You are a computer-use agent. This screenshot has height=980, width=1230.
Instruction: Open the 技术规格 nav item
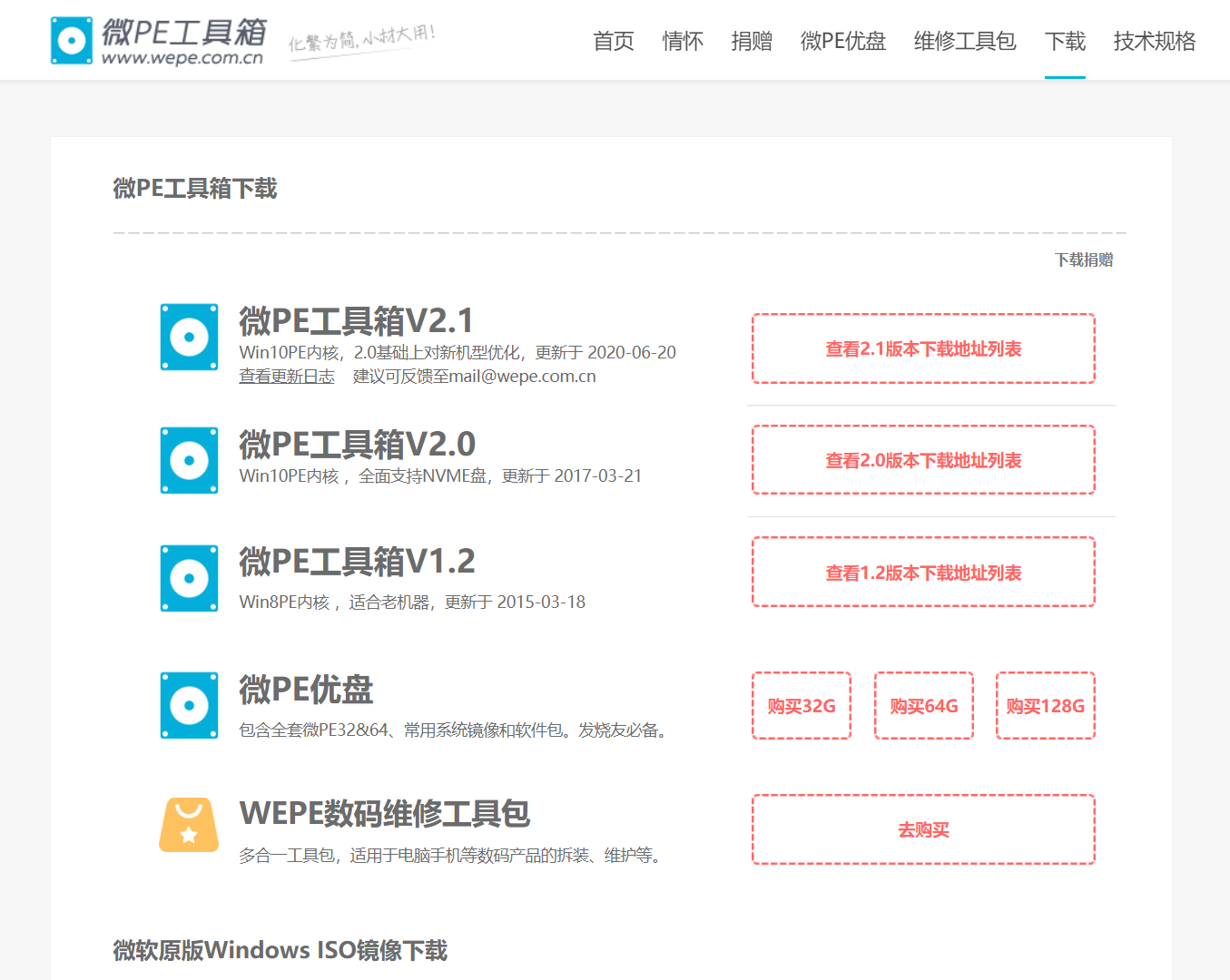tap(1154, 41)
